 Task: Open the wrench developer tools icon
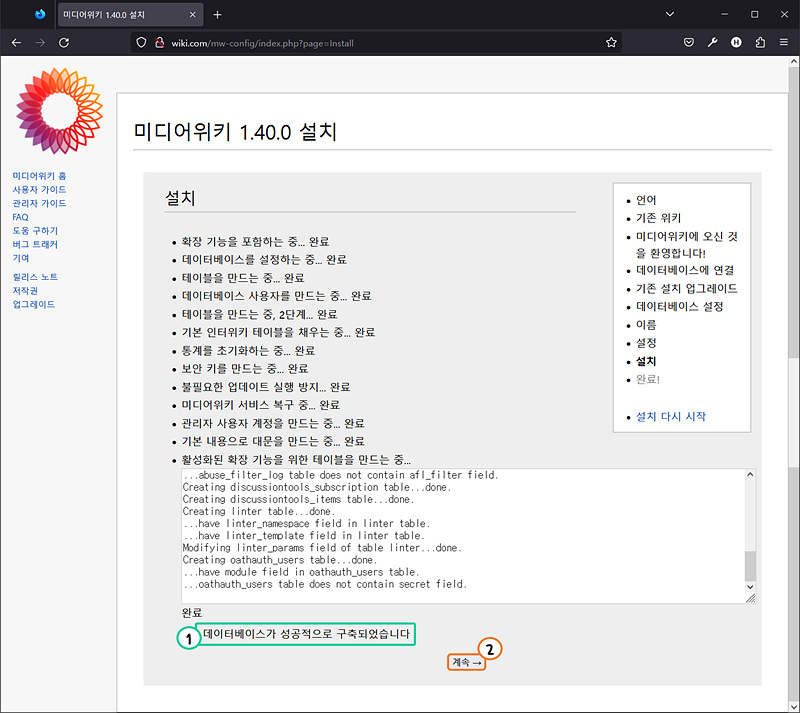point(712,43)
